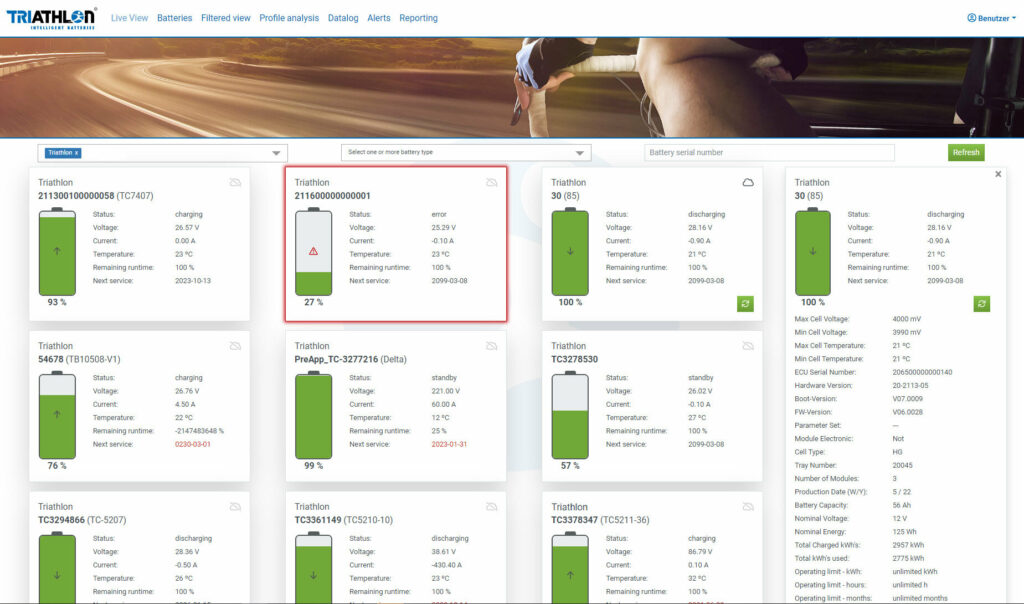The width and height of the screenshot is (1024, 604).
Task: Focus the Battery serial number field
Action: 769,152
